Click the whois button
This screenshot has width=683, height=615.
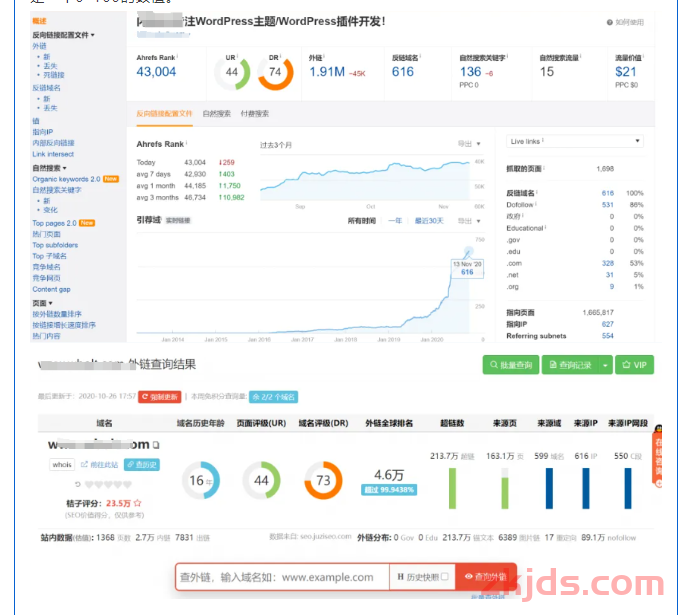click(62, 465)
